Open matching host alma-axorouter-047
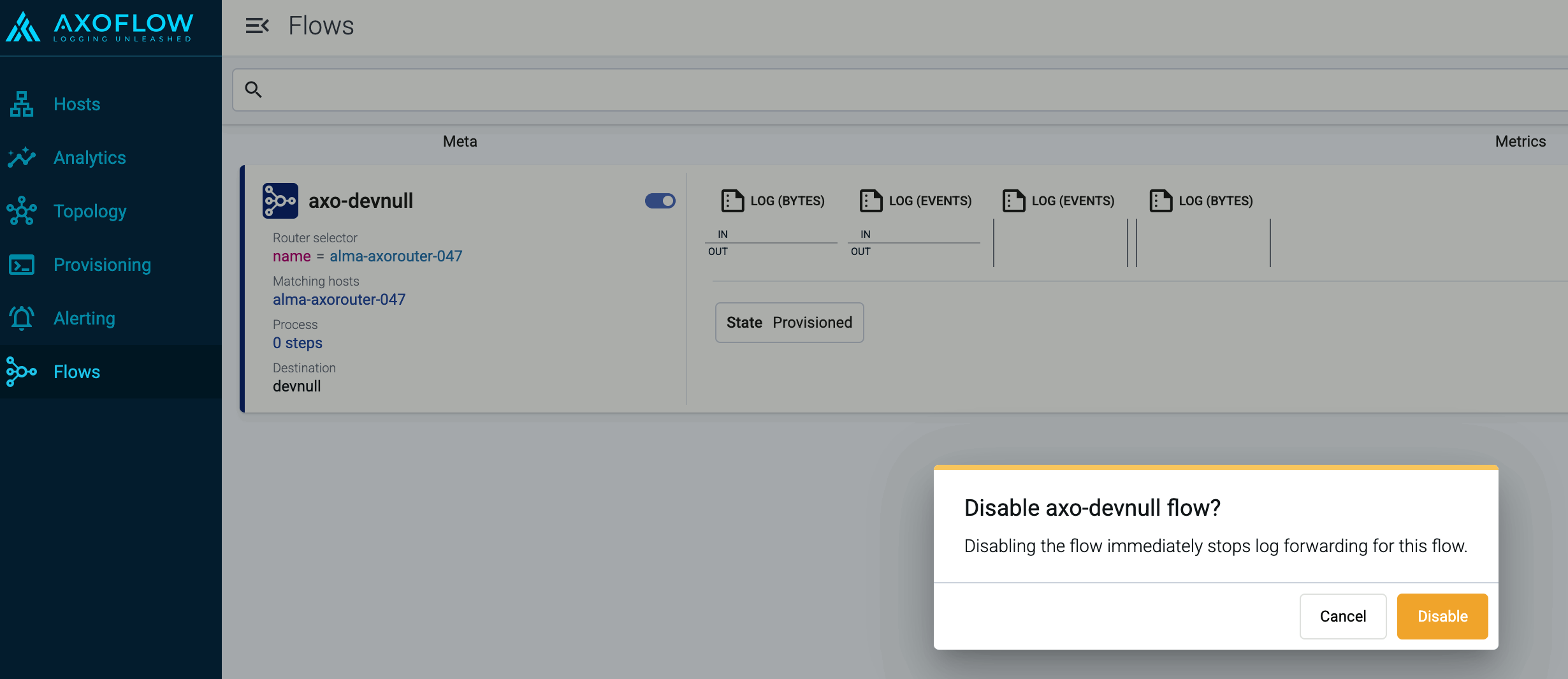The width and height of the screenshot is (1568, 679). click(339, 300)
